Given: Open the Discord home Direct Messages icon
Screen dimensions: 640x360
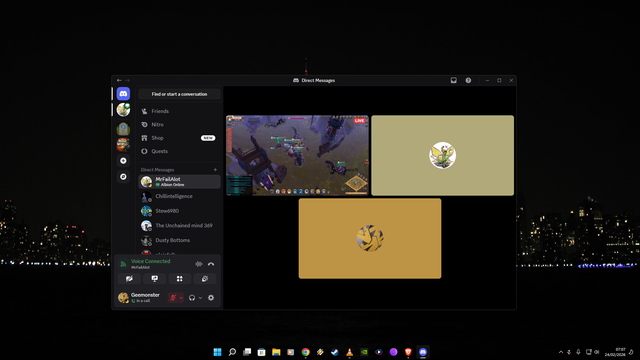Looking at the screenshot, I should coord(123,94).
